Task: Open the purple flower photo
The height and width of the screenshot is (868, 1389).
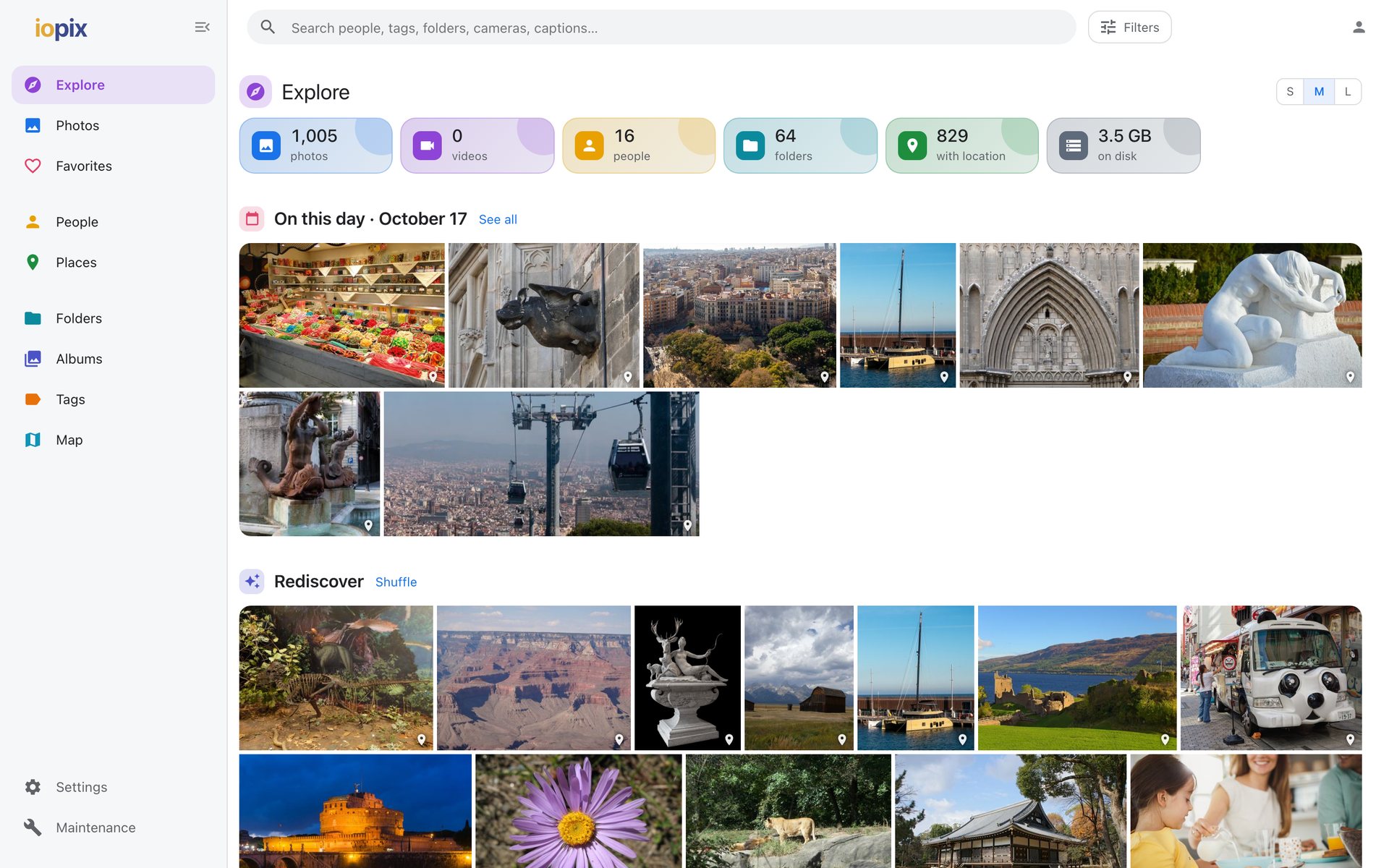Action: coord(579,811)
